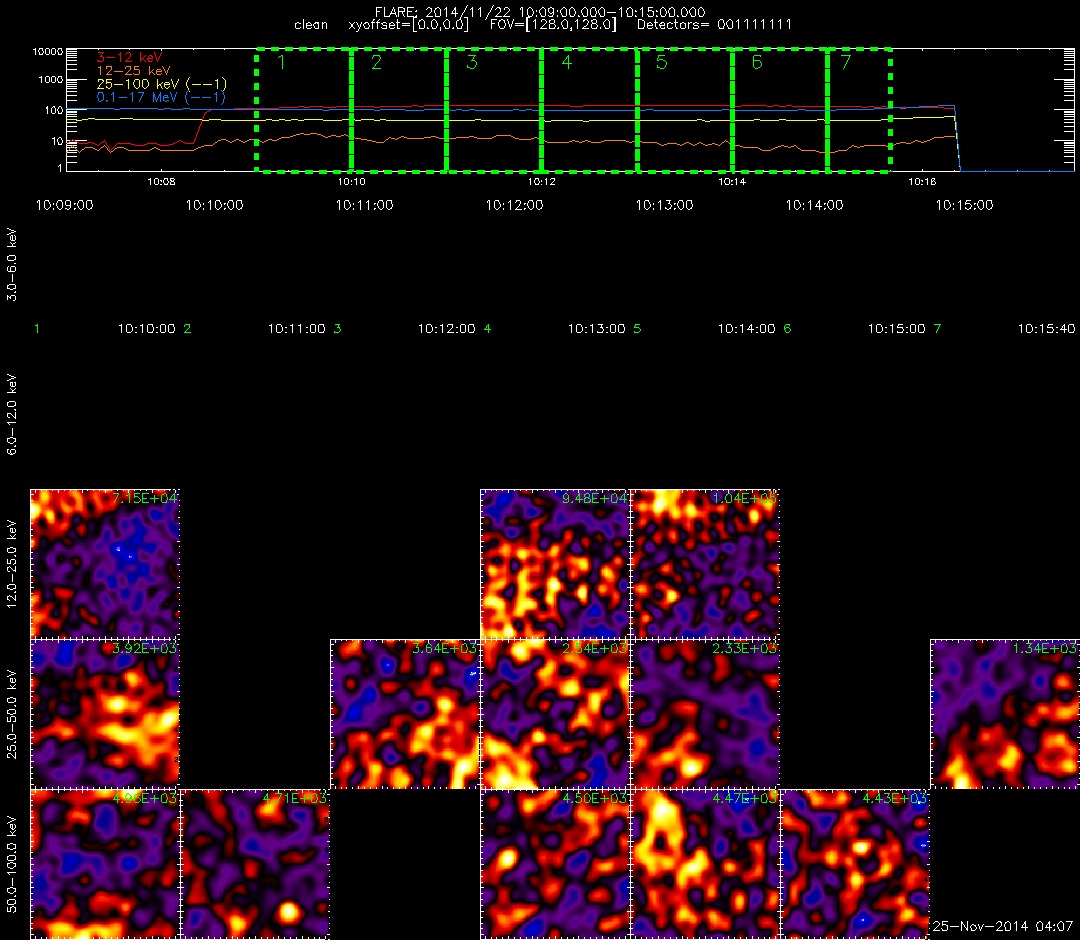Screen dimensions: 1080x940
Task: Click the 6.0-12.0 keV row label
Action: (12, 415)
